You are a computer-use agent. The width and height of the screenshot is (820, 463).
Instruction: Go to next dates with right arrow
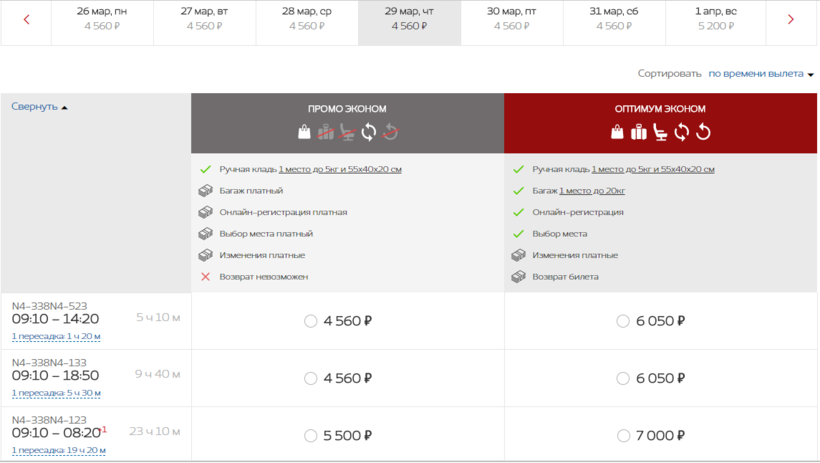click(x=791, y=20)
